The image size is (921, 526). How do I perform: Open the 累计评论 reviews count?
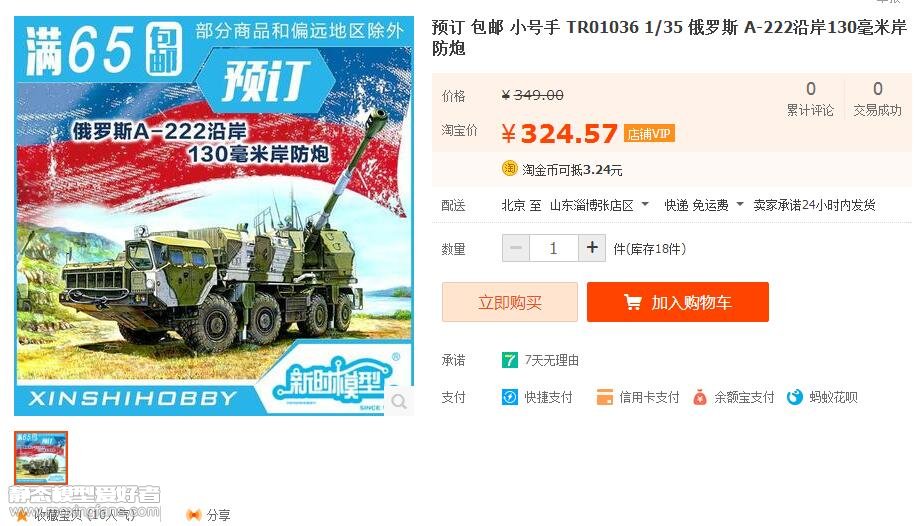click(811, 99)
